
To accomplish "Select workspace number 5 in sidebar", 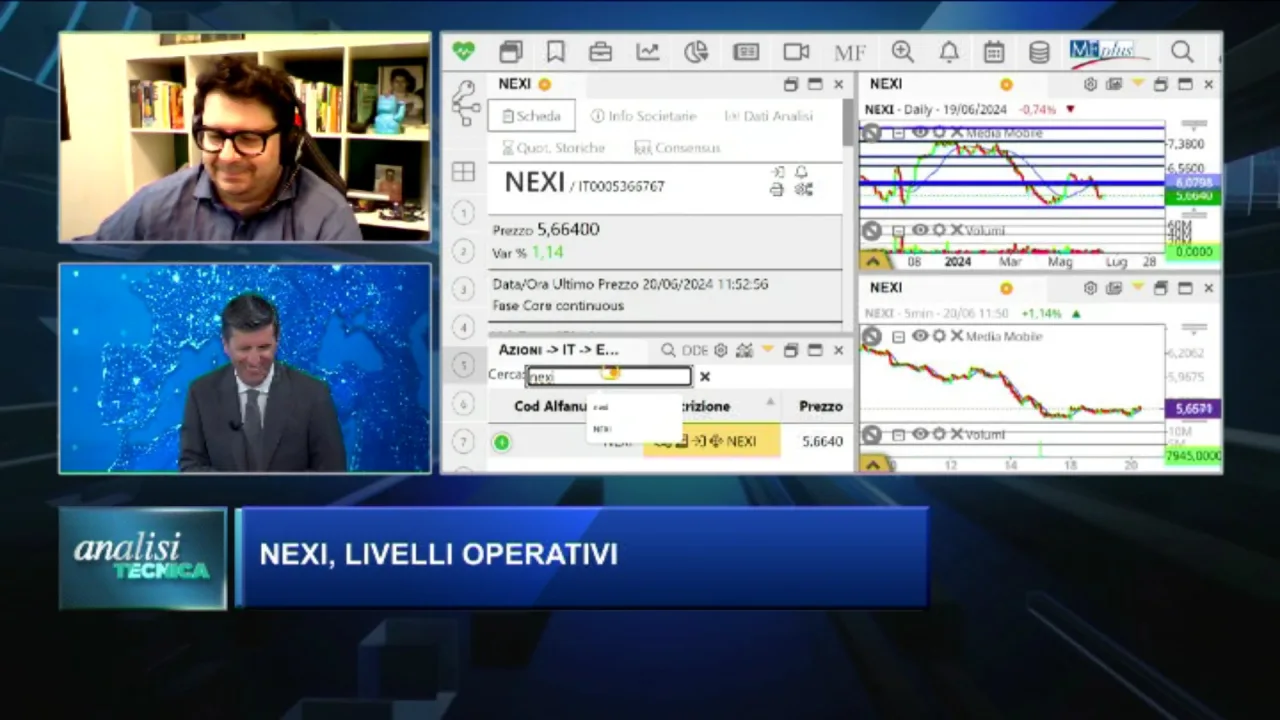I will pos(462,365).
